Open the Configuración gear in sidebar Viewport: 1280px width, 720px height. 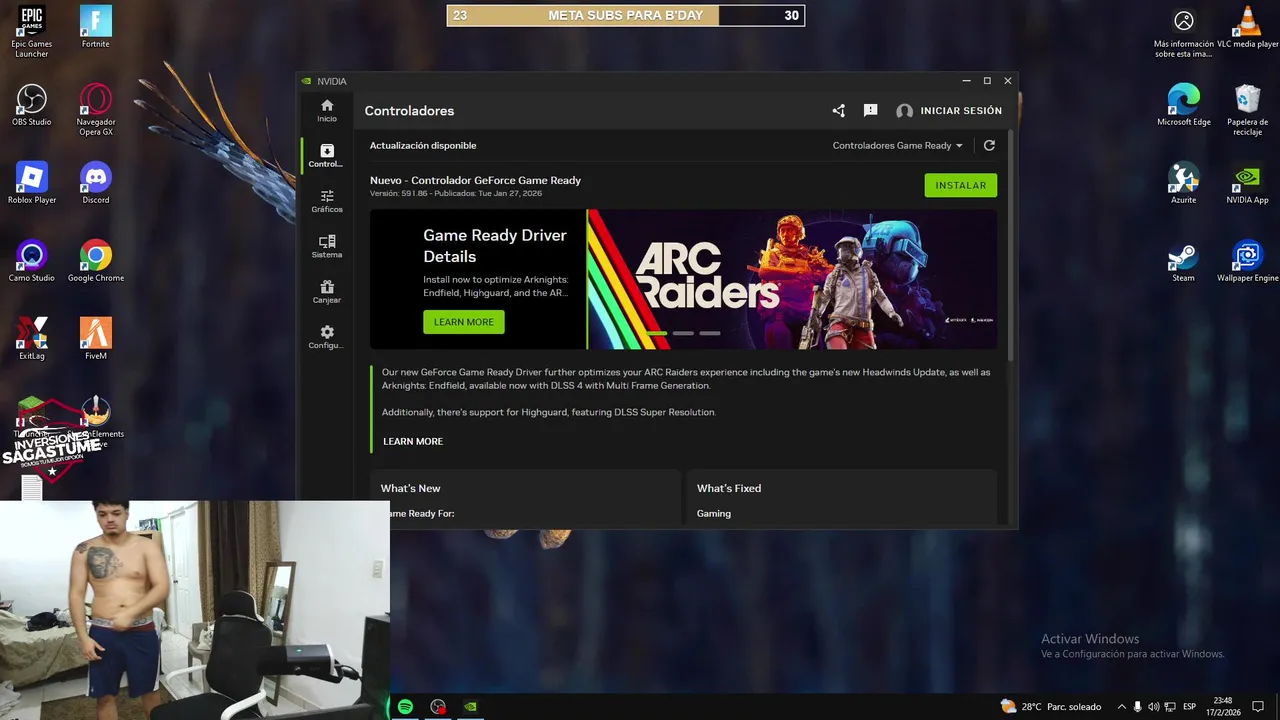point(327,337)
